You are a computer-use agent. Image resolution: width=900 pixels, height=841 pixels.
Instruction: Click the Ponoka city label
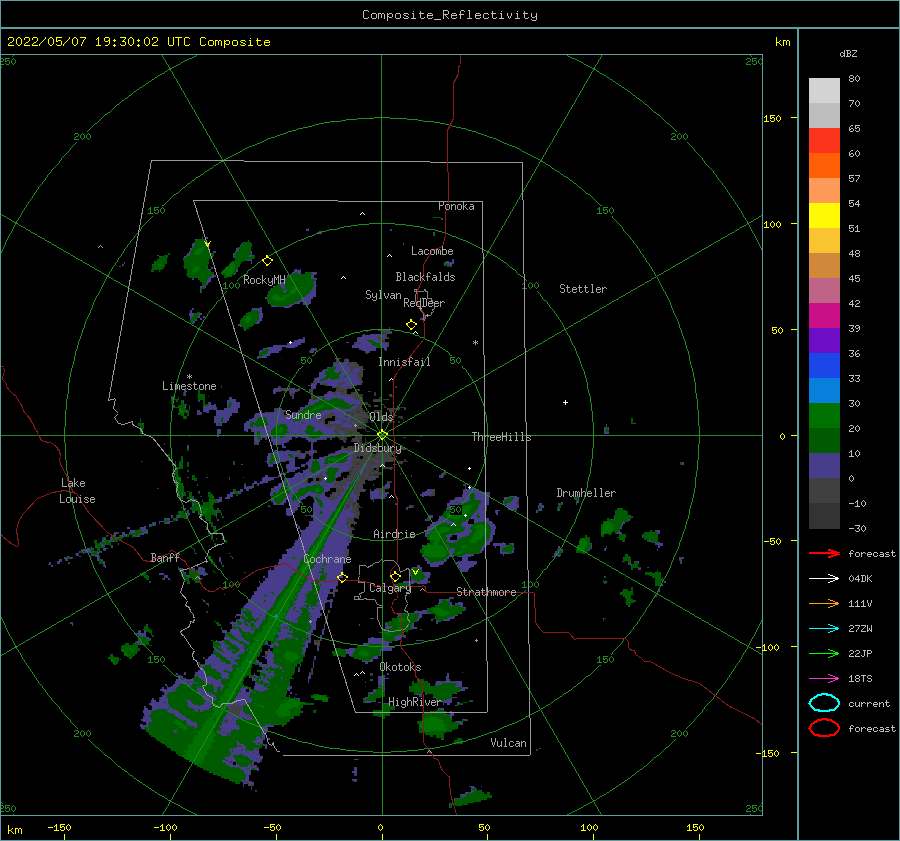456,206
